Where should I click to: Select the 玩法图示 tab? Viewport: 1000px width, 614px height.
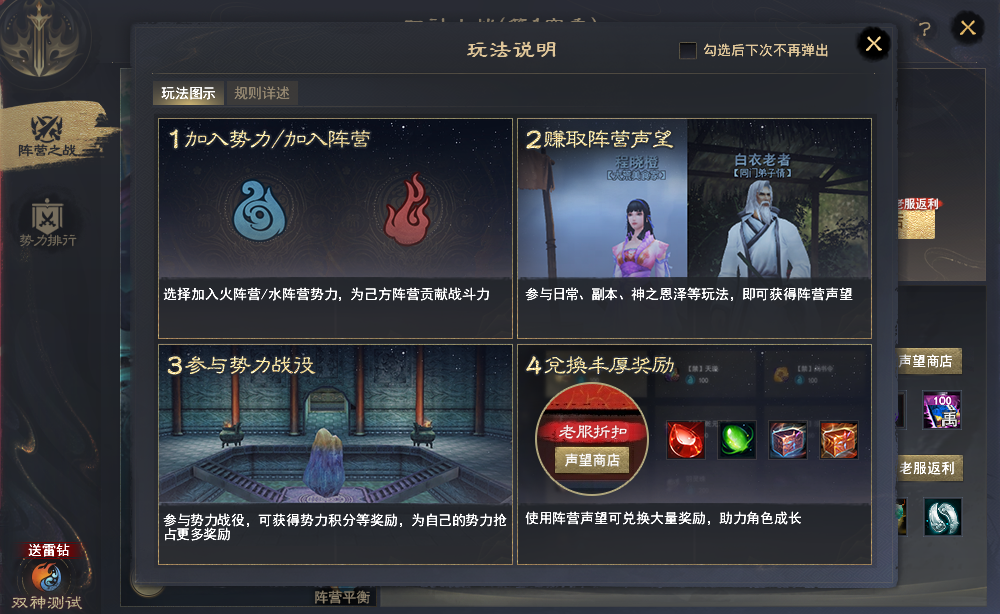click(188, 93)
